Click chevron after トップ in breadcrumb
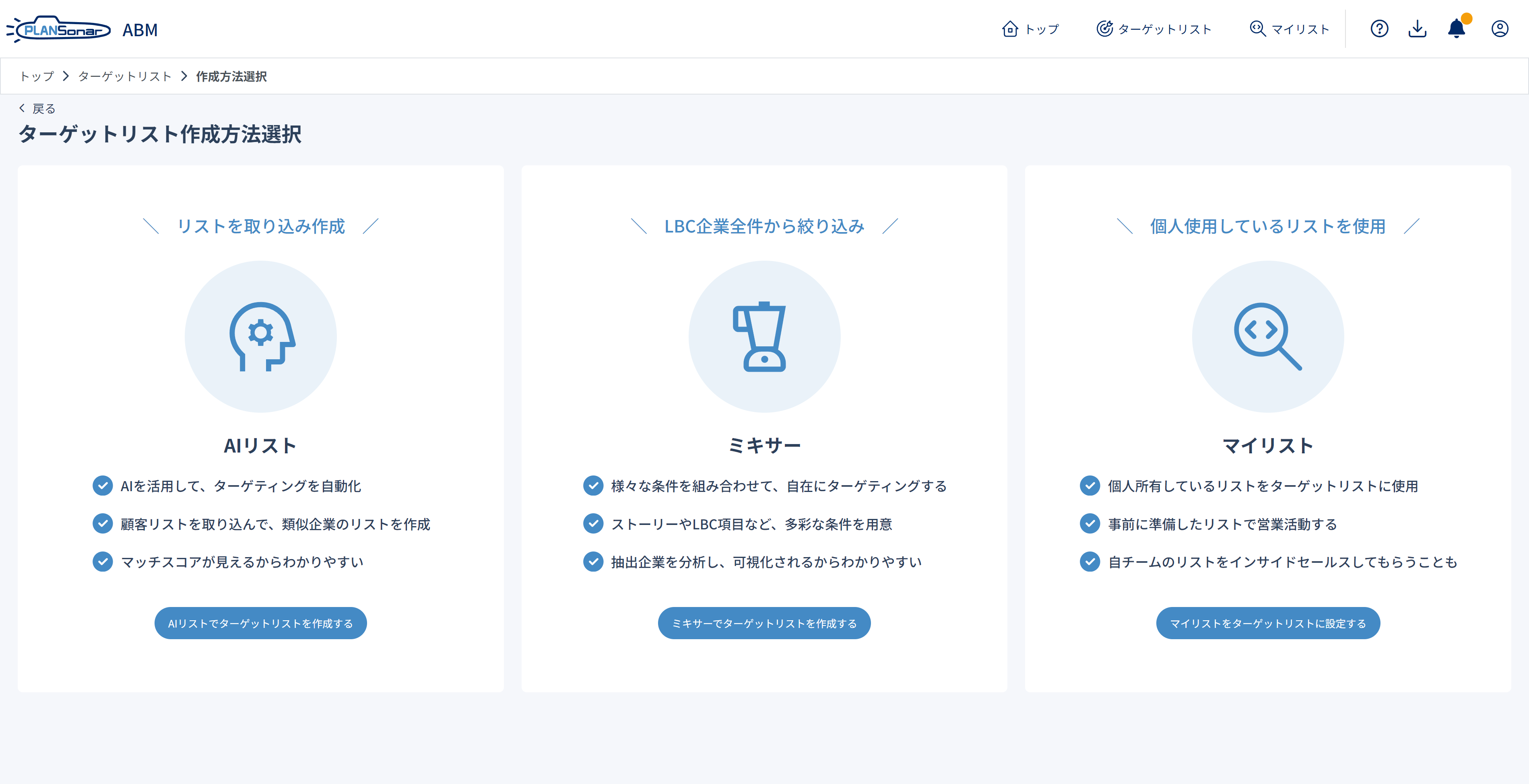Image resolution: width=1529 pixels, height=784 pixels. click(x=66, y=76)
